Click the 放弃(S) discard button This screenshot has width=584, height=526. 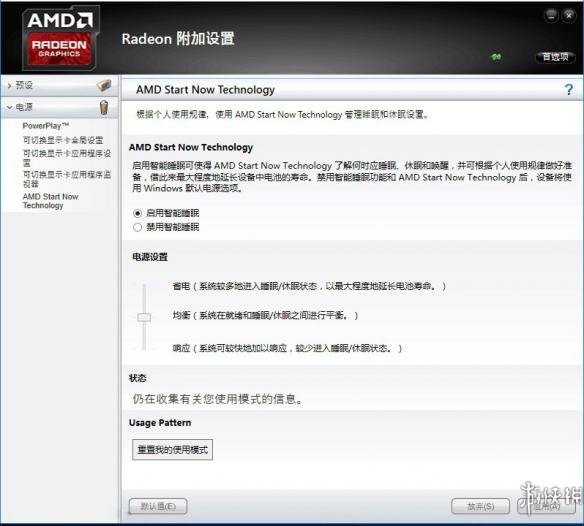click(x=480, y=506)
